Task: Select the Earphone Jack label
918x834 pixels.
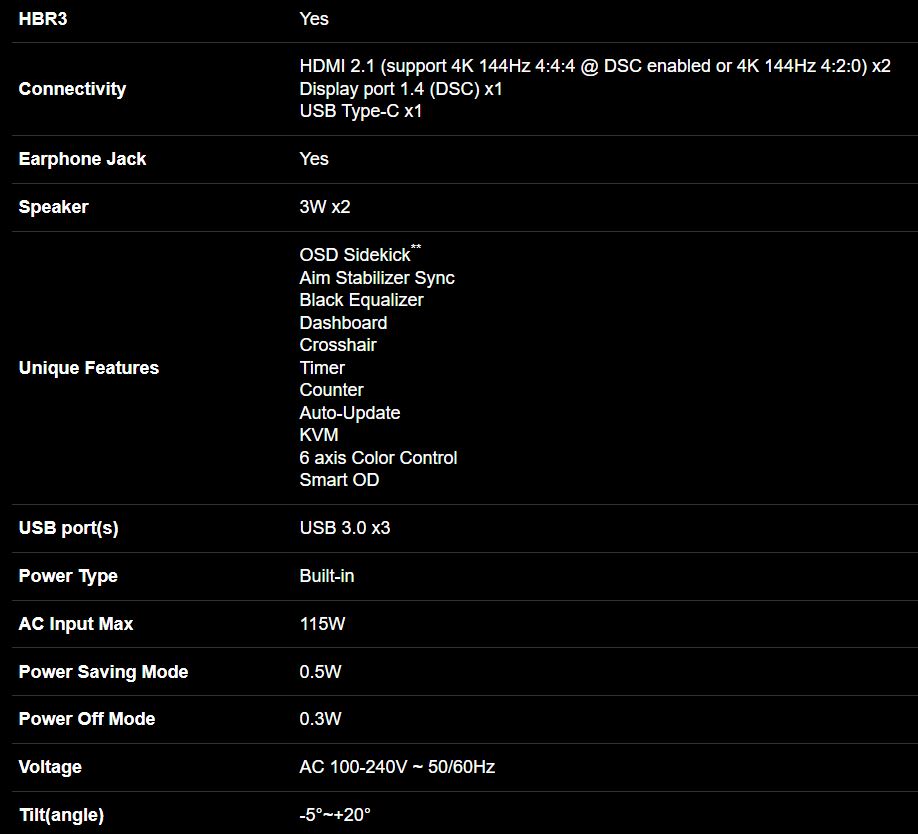Action: point(82,159)
